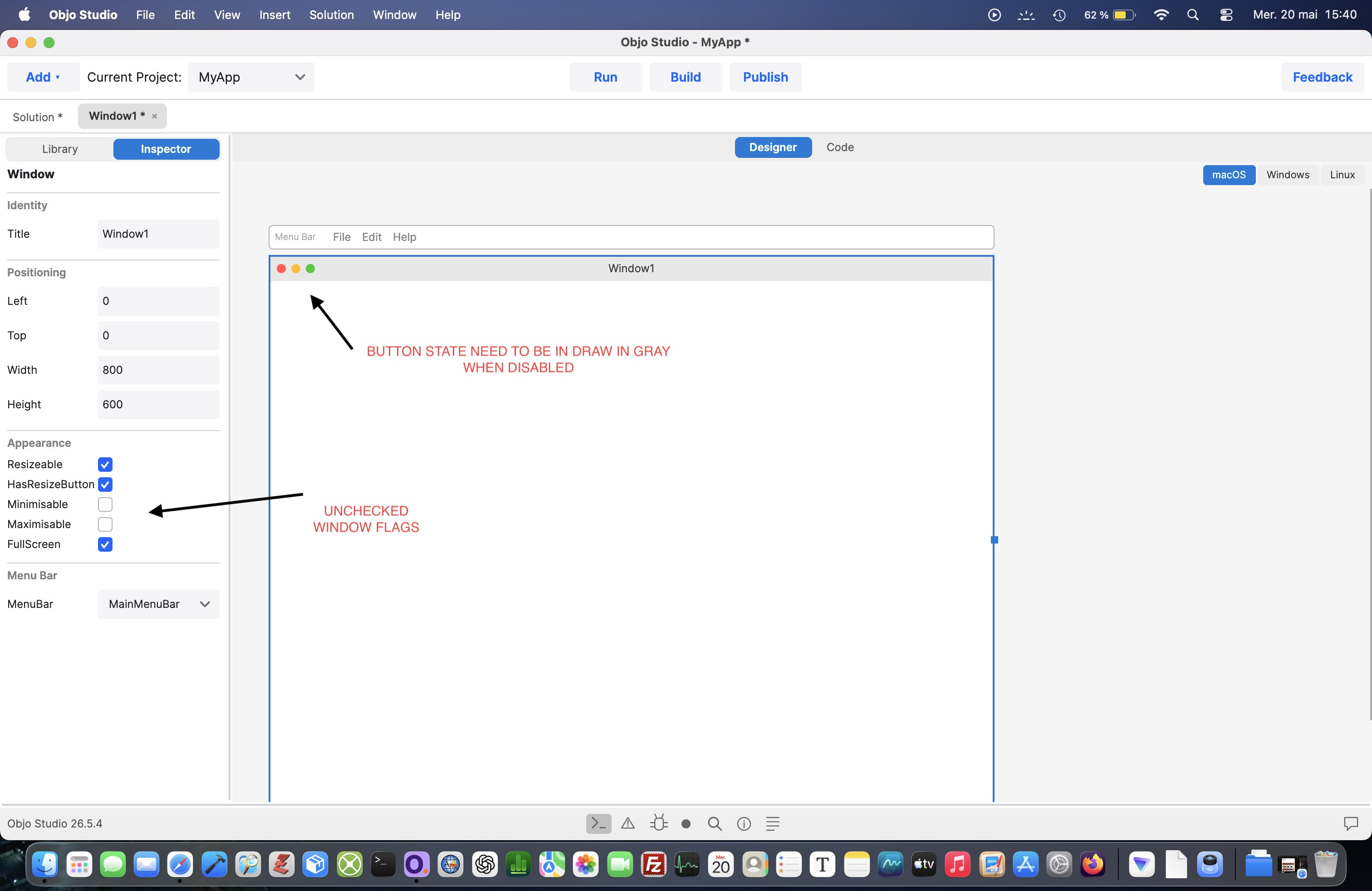Open Firefox from the Dock
Image resolution: width=1372 pixels, height=891 pixels.
pyautogui.click(x=1093, y=865)
